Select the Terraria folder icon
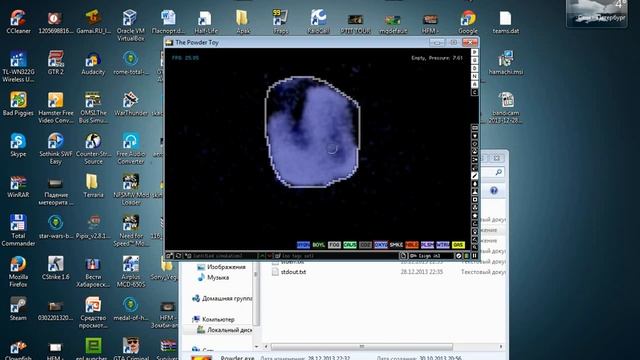The image size is (640, 360). (93, 187)
